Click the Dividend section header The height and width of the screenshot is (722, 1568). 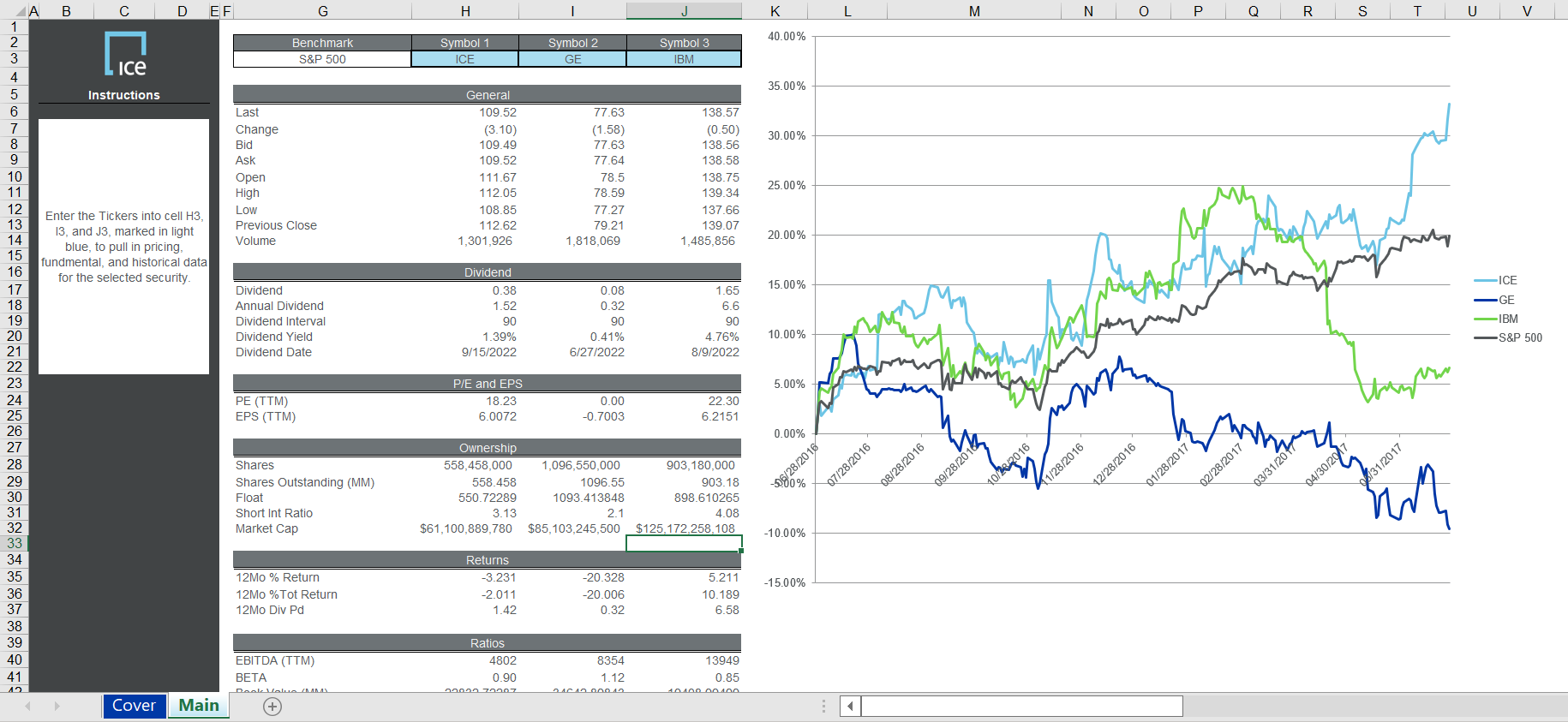[x=488, y=271]
